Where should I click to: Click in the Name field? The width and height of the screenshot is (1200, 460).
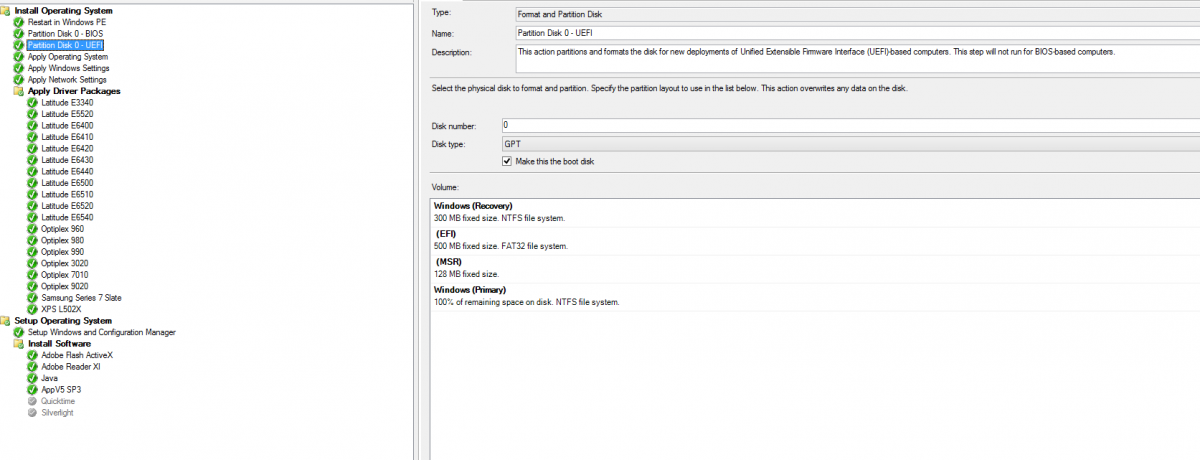point(856,34)
